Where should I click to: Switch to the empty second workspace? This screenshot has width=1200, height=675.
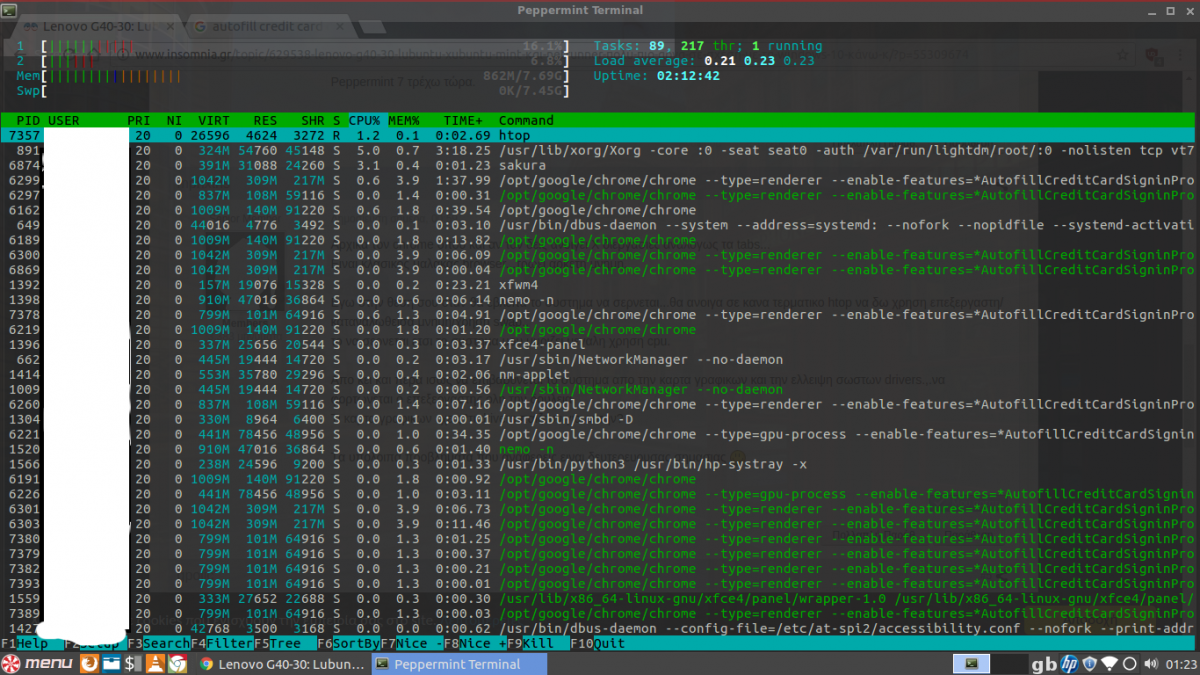coord(1012,664)
